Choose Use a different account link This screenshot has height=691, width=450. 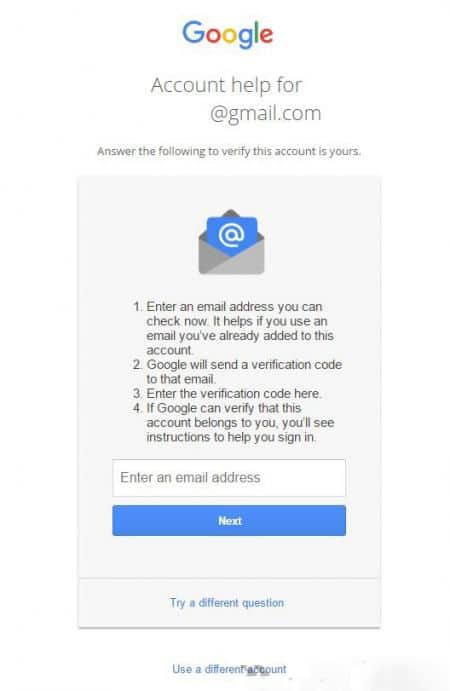(229, 669)
